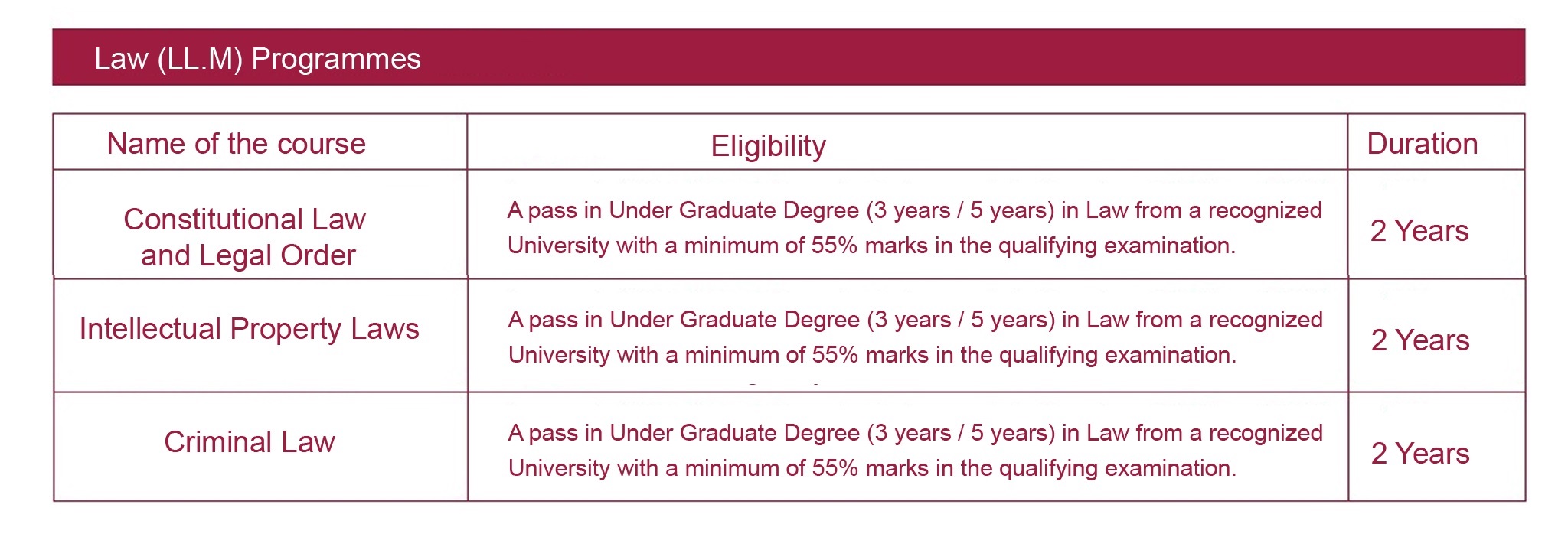Click eligibility text for Criminal Law row
Screen dimensions: 1568x537
point(915,451)
